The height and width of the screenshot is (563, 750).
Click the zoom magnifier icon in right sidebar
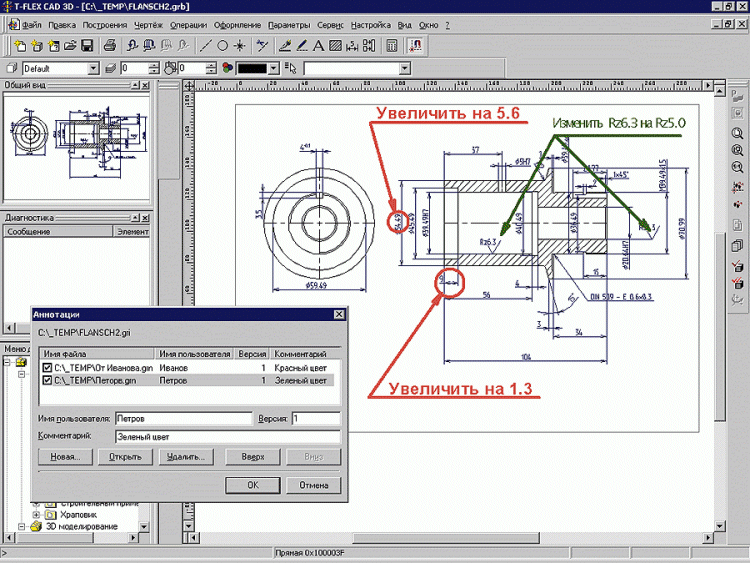point(737,133)
